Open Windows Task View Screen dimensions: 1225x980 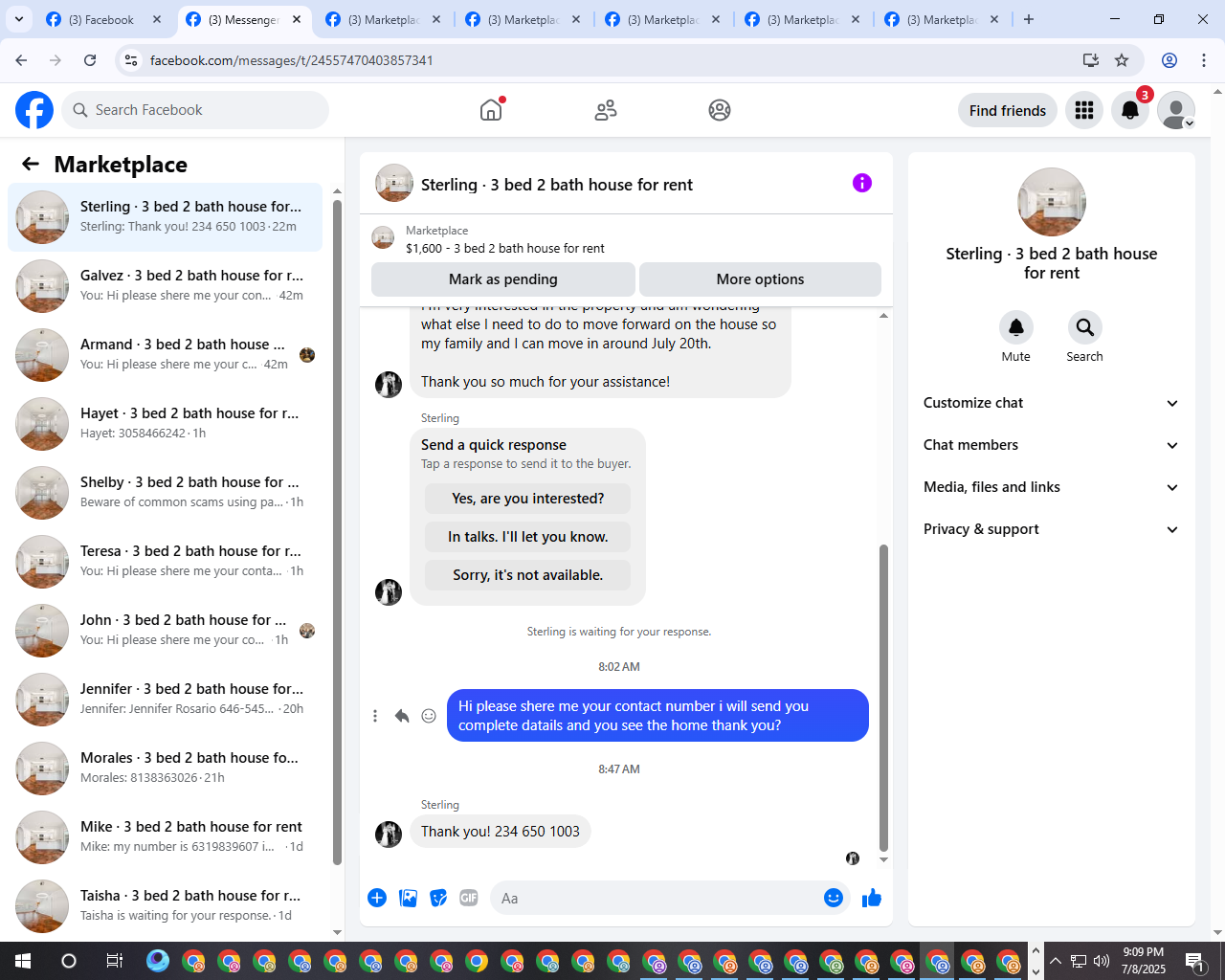click(x=114, y=961)
